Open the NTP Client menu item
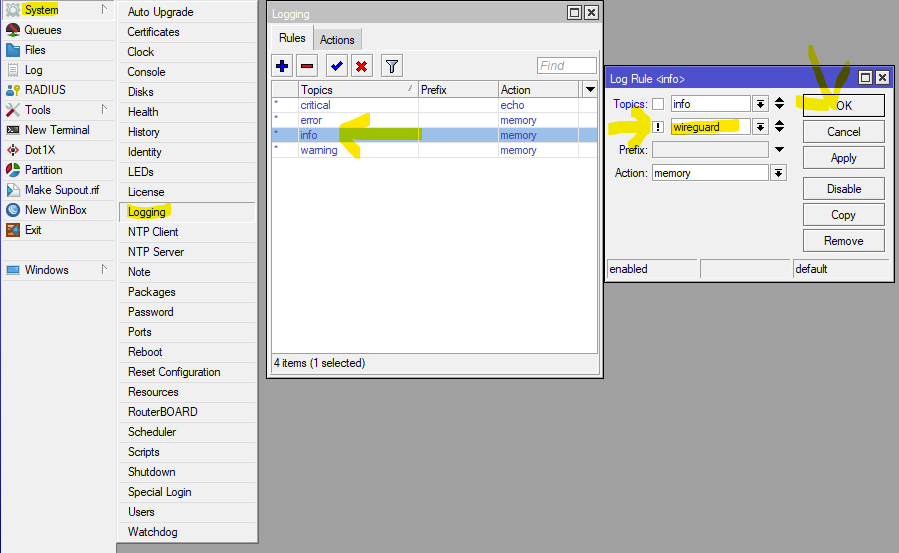Screen dimensions: 899x553 click(x=187, y=232)
